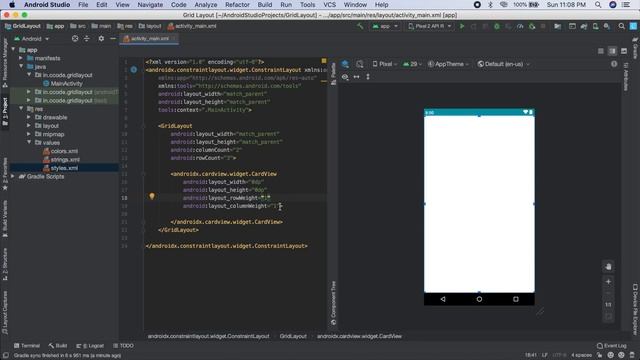Hide the Project panel with minus icon

tap(113, 38)
